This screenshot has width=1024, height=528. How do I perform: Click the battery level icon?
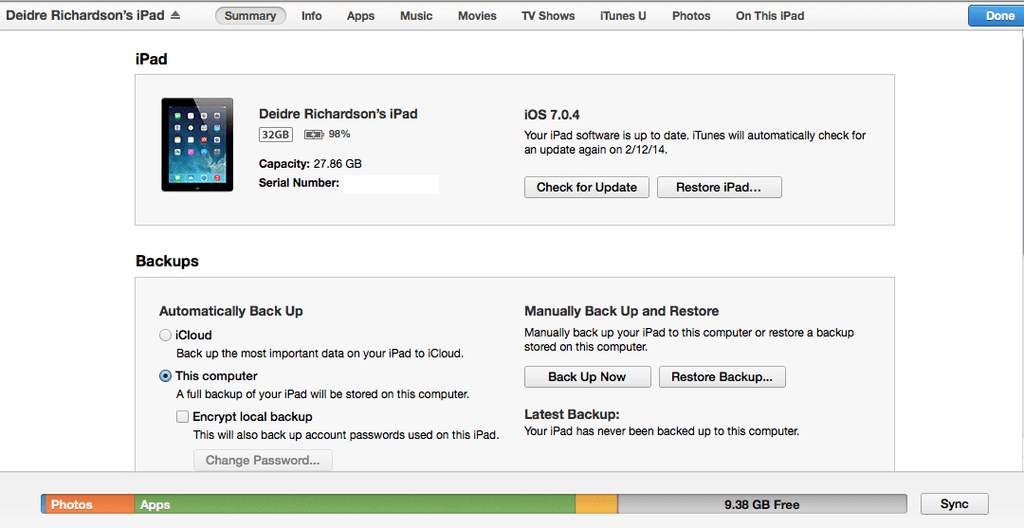313,135
